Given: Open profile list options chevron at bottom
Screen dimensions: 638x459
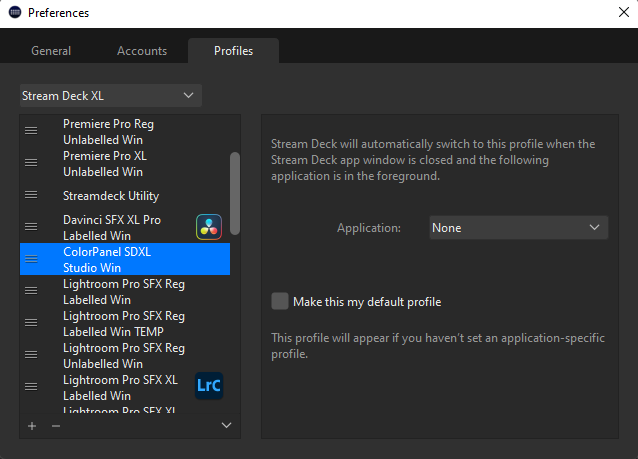Looking at the screenshot, I should point(226,426).
